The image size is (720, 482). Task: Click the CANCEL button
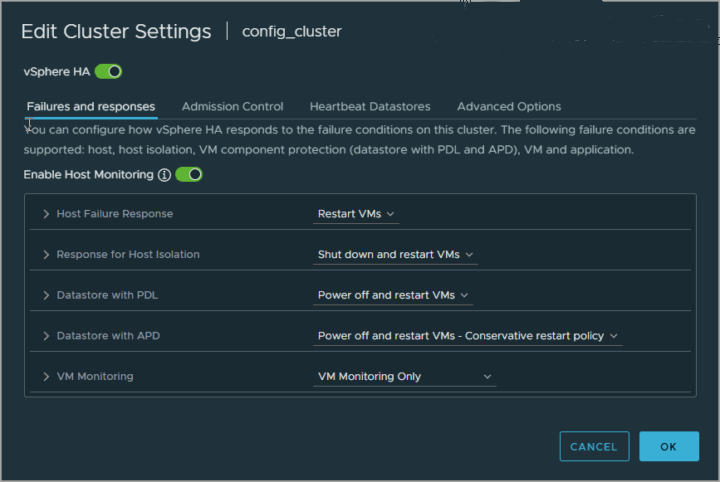pyautogui.click(x=594, y=446)
